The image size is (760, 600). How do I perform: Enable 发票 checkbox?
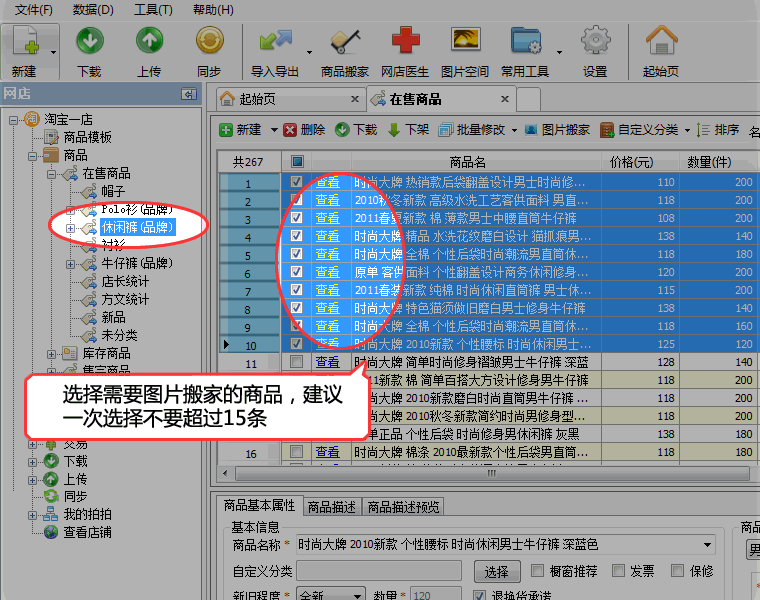[x=618, y=570]
